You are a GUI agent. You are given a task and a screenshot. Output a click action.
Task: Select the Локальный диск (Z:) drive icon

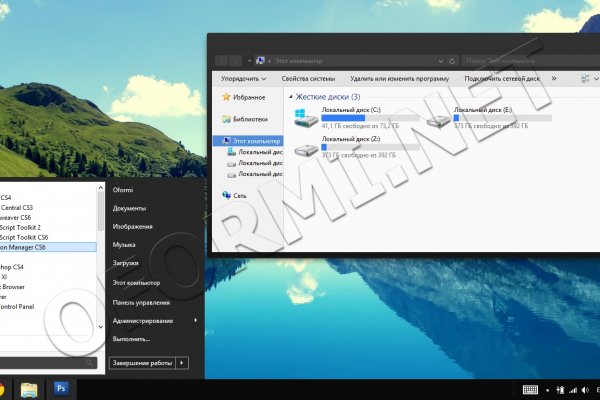[x=306, y=152]
